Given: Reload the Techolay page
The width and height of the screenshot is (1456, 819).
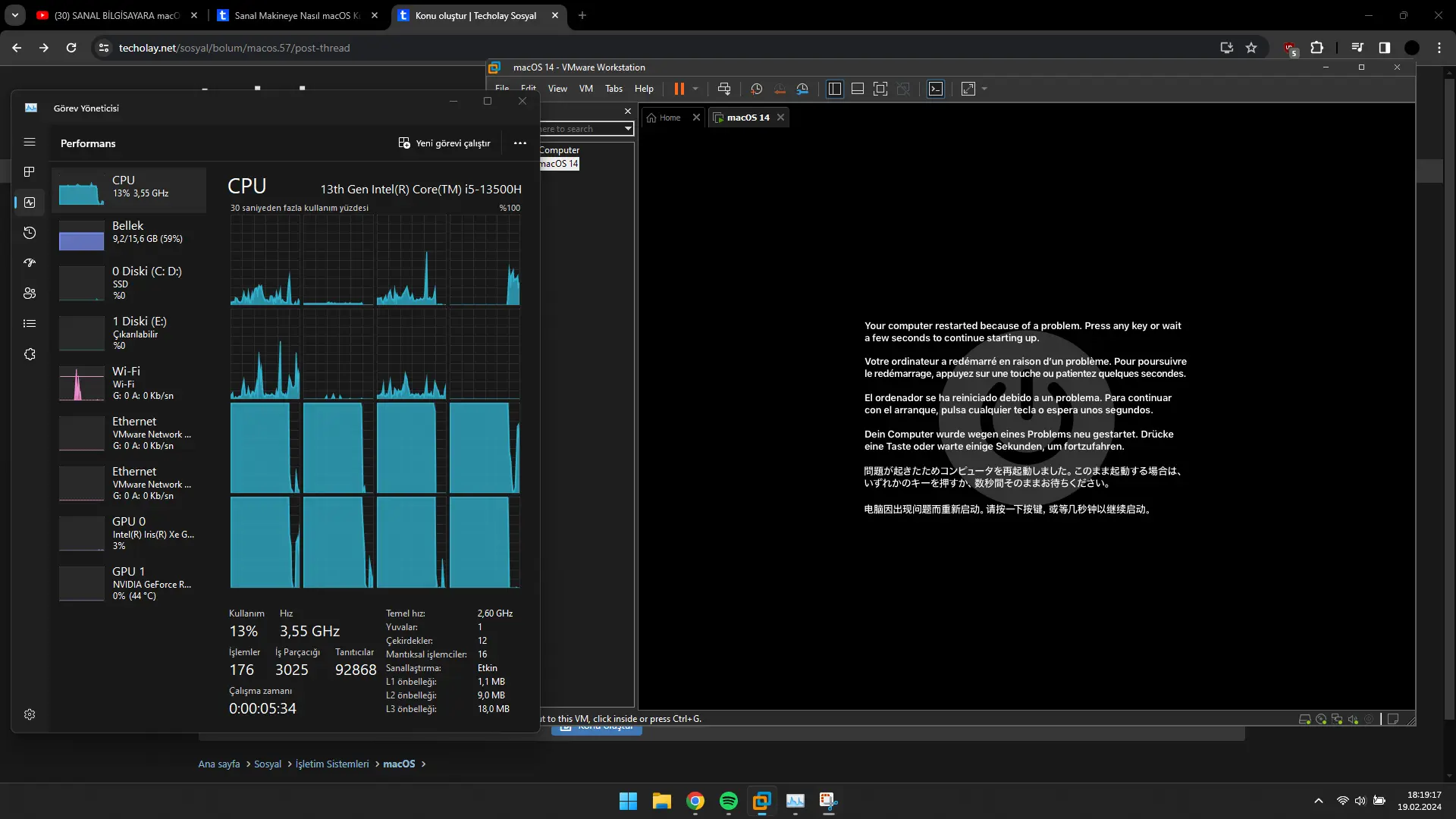Looking at the screenshot, I should [71, 48].
